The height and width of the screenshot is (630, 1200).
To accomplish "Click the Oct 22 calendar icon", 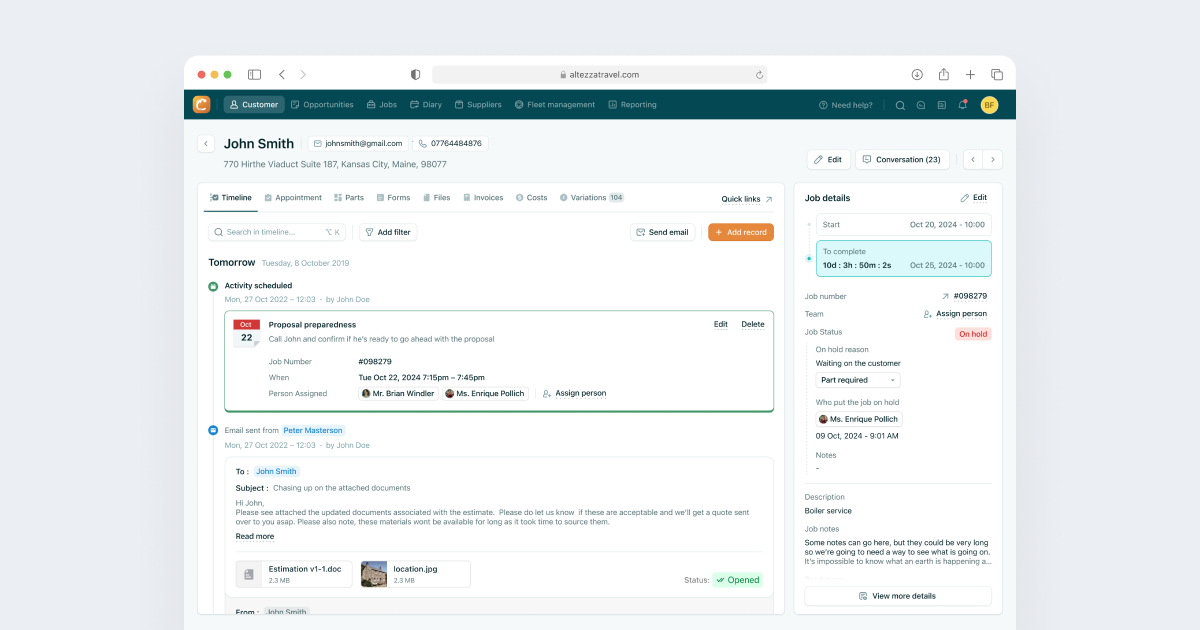I will (246, 333).
